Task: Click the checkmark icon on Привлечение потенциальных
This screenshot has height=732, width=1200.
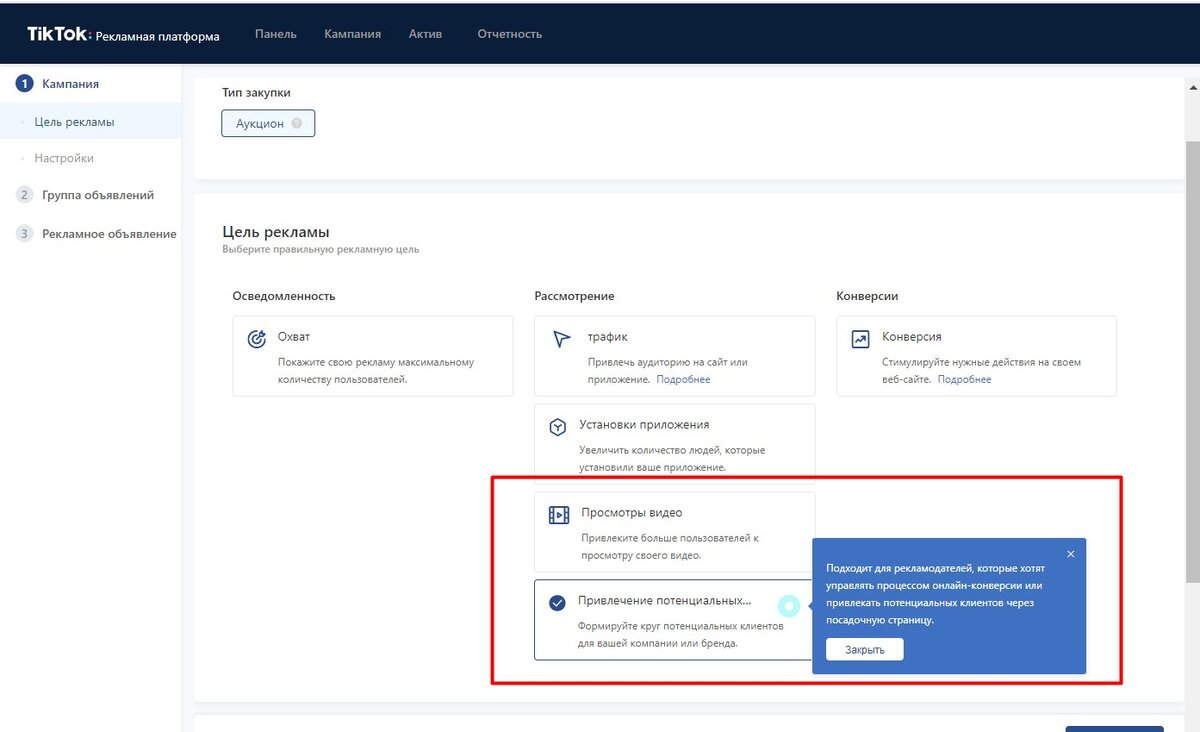Action: (x=558, y=603)
